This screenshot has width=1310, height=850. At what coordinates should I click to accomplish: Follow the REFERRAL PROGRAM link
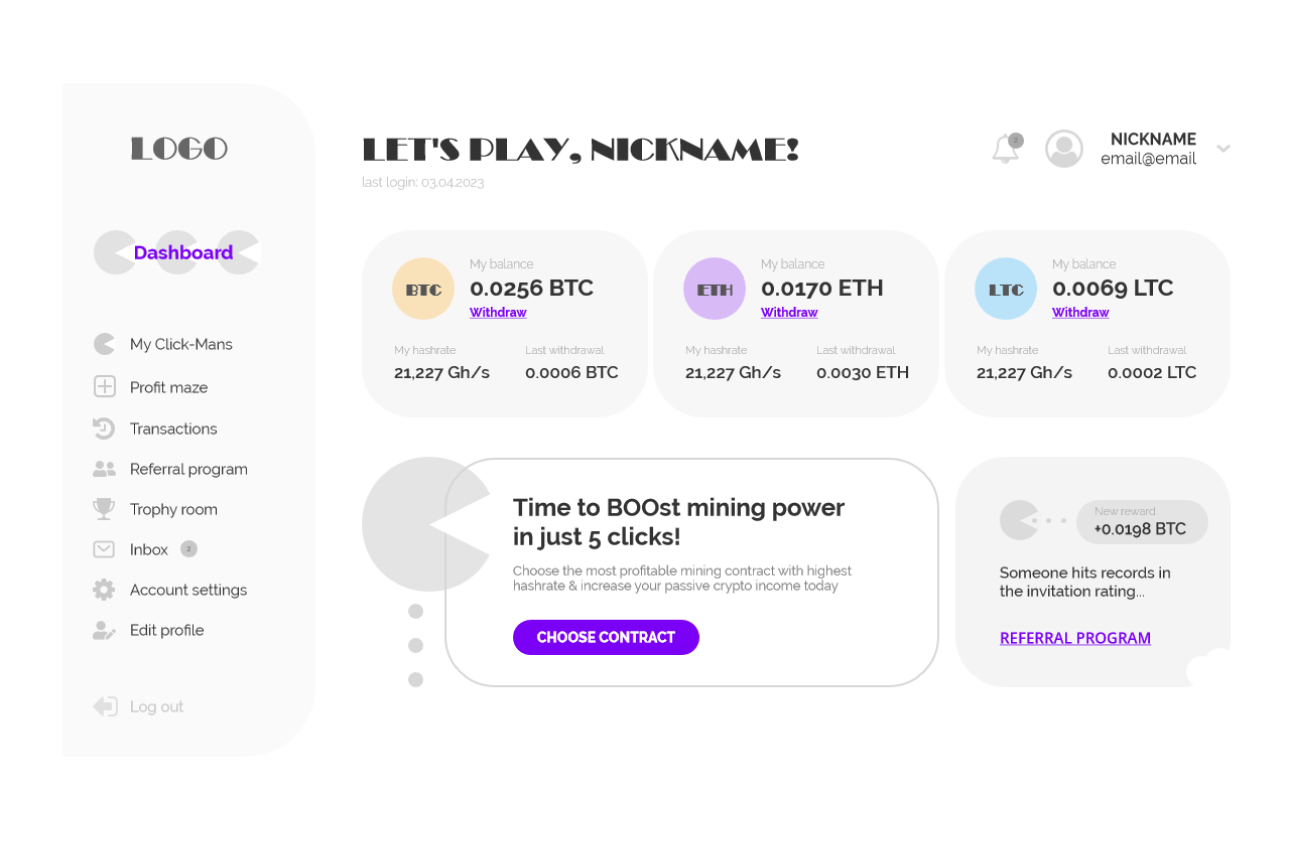coord(1075,638)
